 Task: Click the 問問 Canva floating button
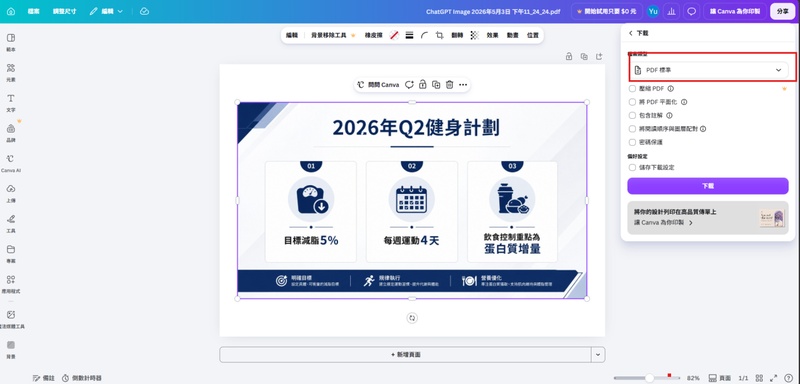(378, 85)
